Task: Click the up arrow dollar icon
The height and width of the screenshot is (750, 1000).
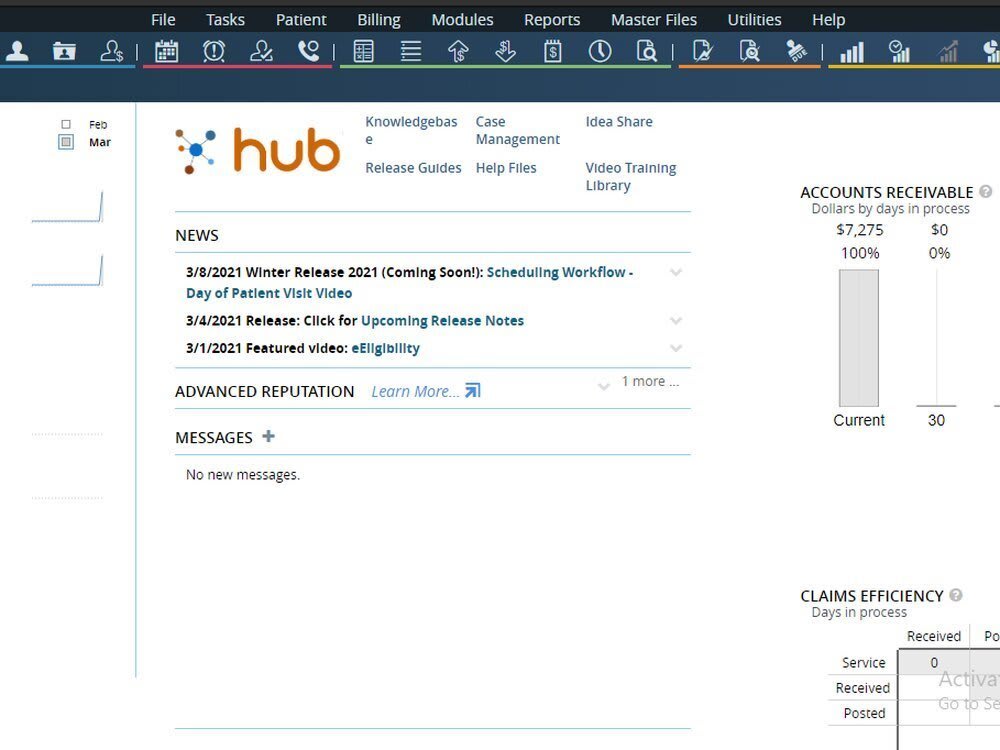Action: coord(458,51)
